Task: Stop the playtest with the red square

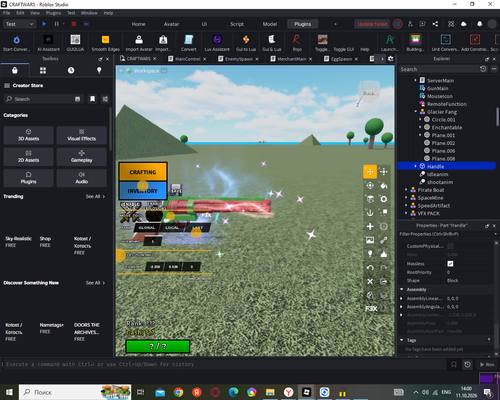Action: point(74,24)
